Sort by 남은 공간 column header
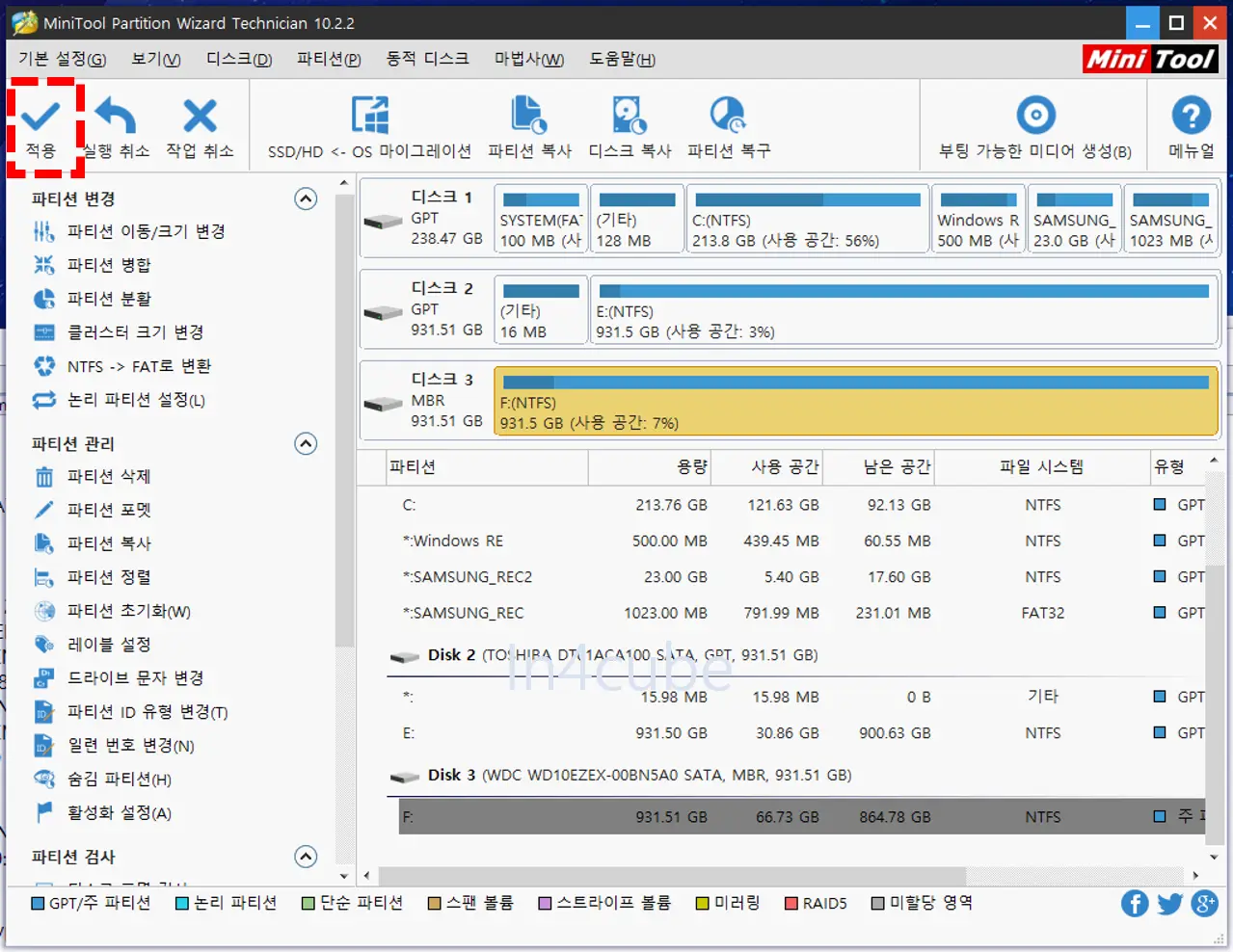Viewport: 1233px width, 952px height. click(x=878, y=467)
